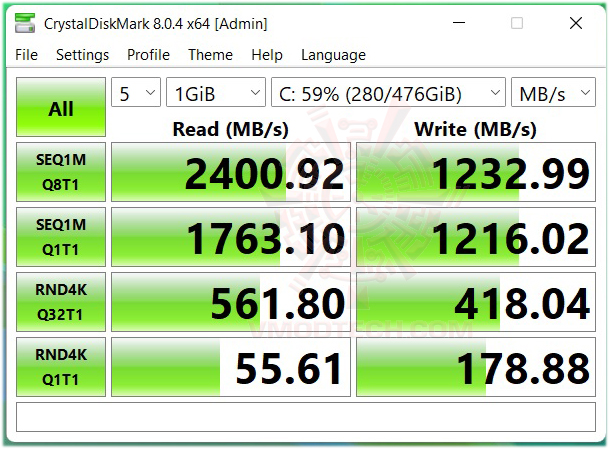This screenshot has height=449, width=609.
Task: Open the Help menu
Action: (267, 55)
